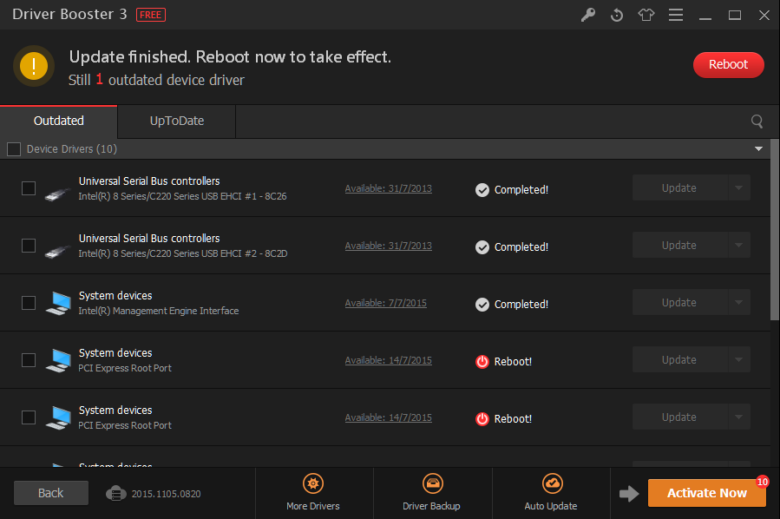The image size is (780, 519).
Task: Open the restore history icon
Action: 617,15
